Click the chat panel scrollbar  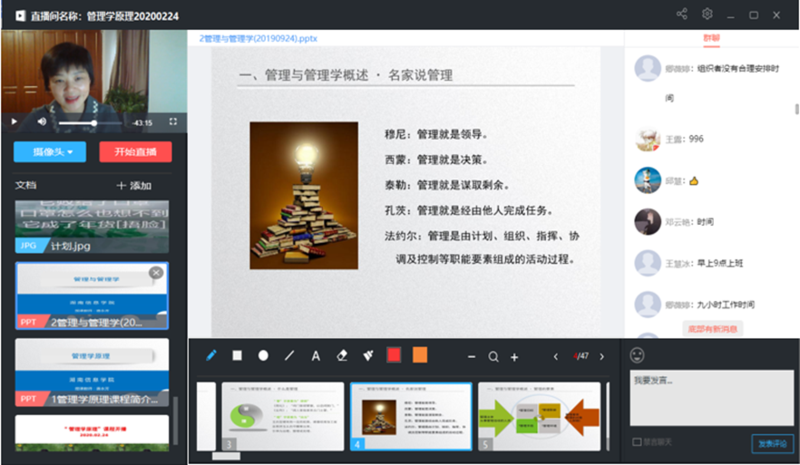796,109
